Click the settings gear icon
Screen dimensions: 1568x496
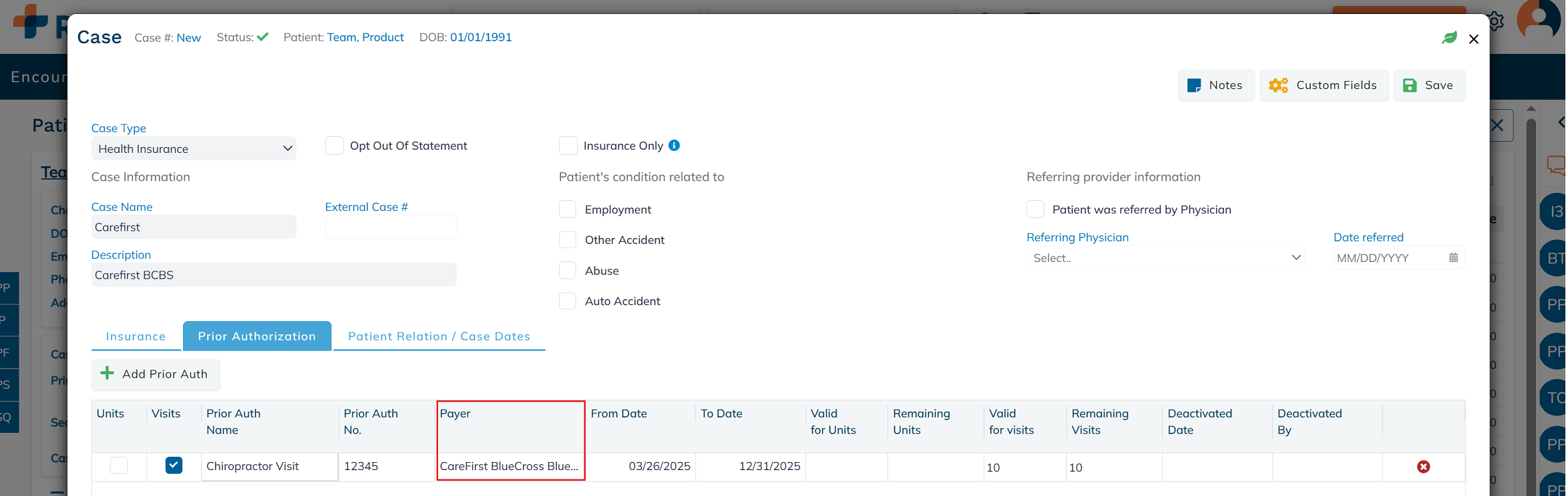(x=1495, y=21)
